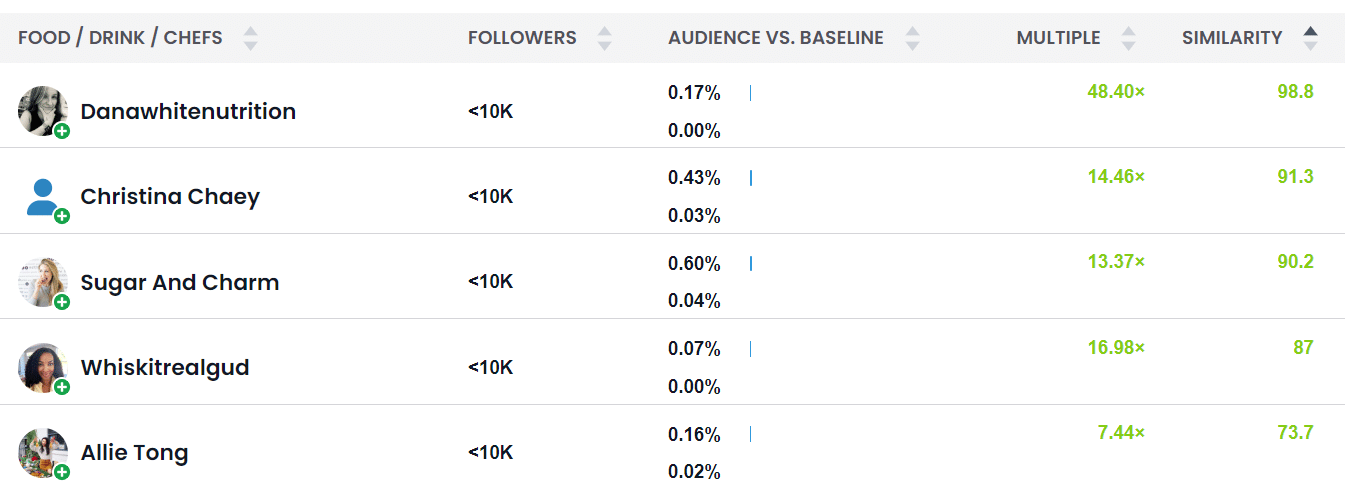Click the 48.40× multiple value
This screenshot has height=495, width=1345.
tap(1116, 92)
